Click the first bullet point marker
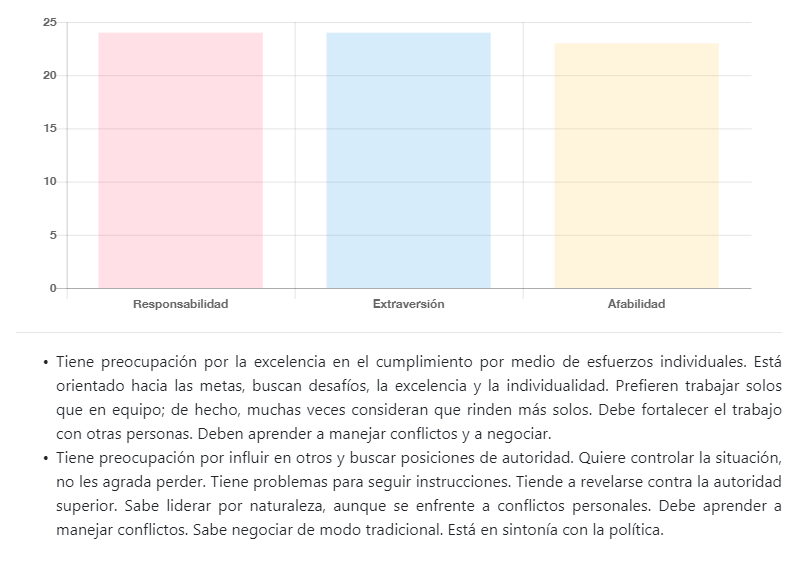The image size is (798, 573). tap(47, 360)
